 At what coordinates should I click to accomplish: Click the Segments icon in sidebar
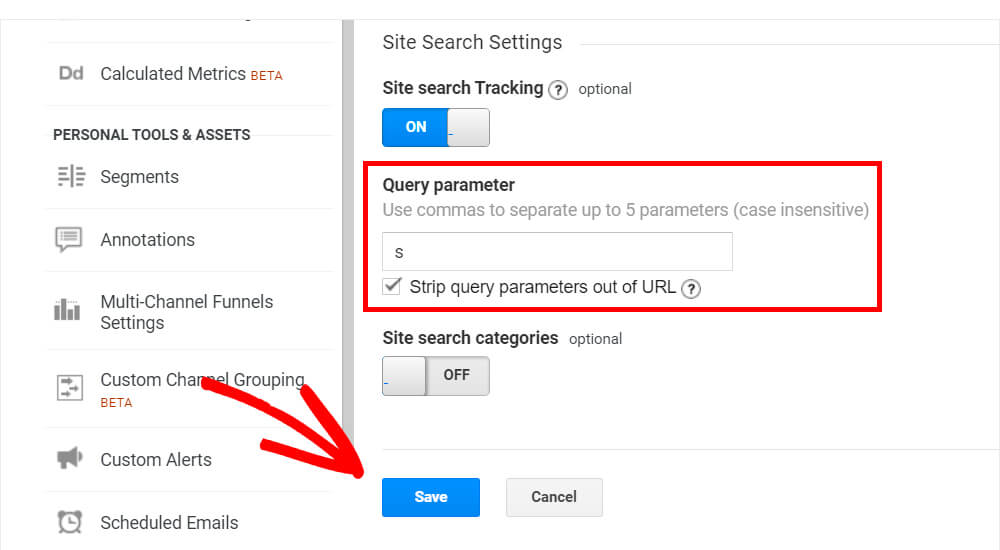pos(71,176)
